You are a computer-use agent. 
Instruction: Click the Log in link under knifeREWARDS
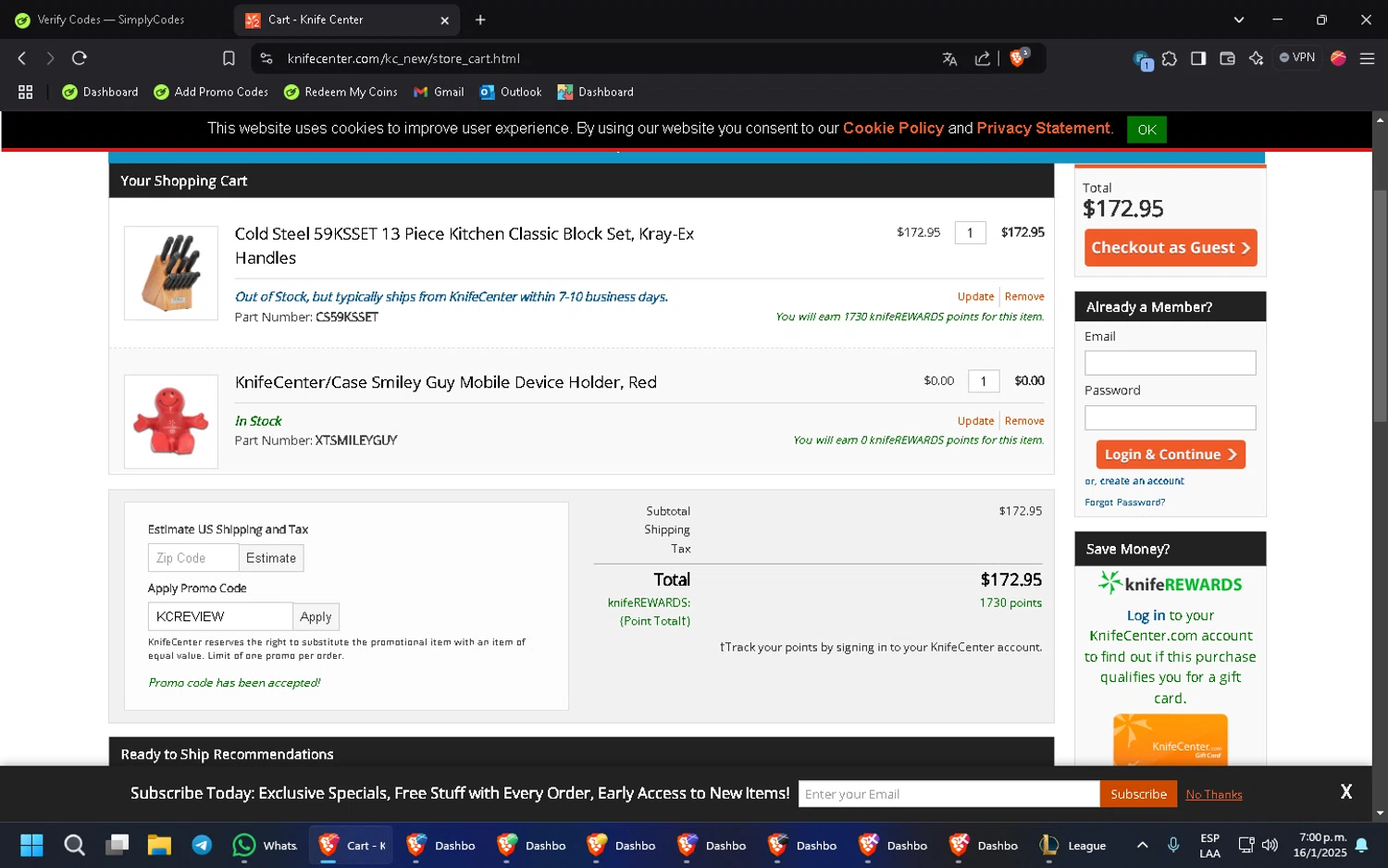pyautogui.click(x=1146, y=615)
